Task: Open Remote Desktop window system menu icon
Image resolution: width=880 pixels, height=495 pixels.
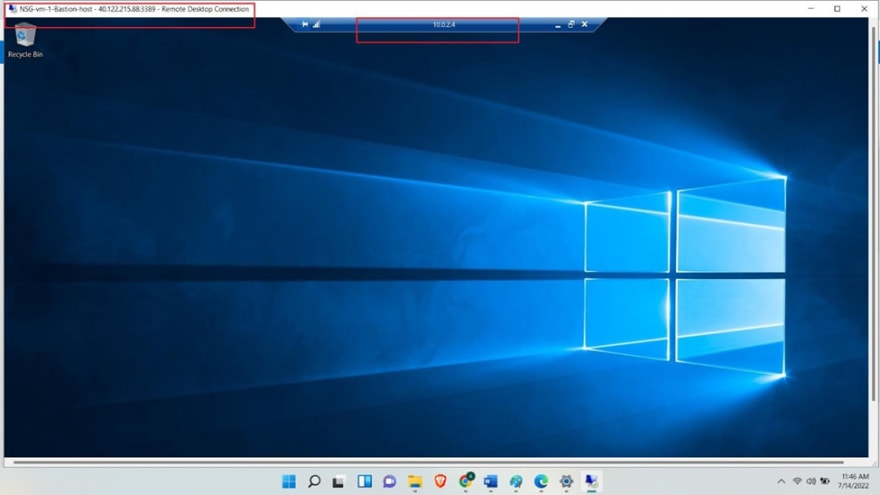Action: (x=12, y=9)
